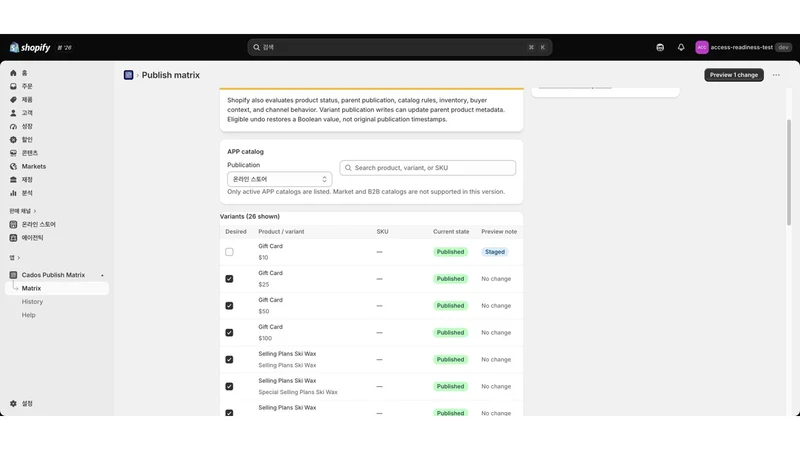The height and width of the screenshot is (450, 800).
Task: Click the marketing gauge icon in sidebar
Action: coord(13,126)
